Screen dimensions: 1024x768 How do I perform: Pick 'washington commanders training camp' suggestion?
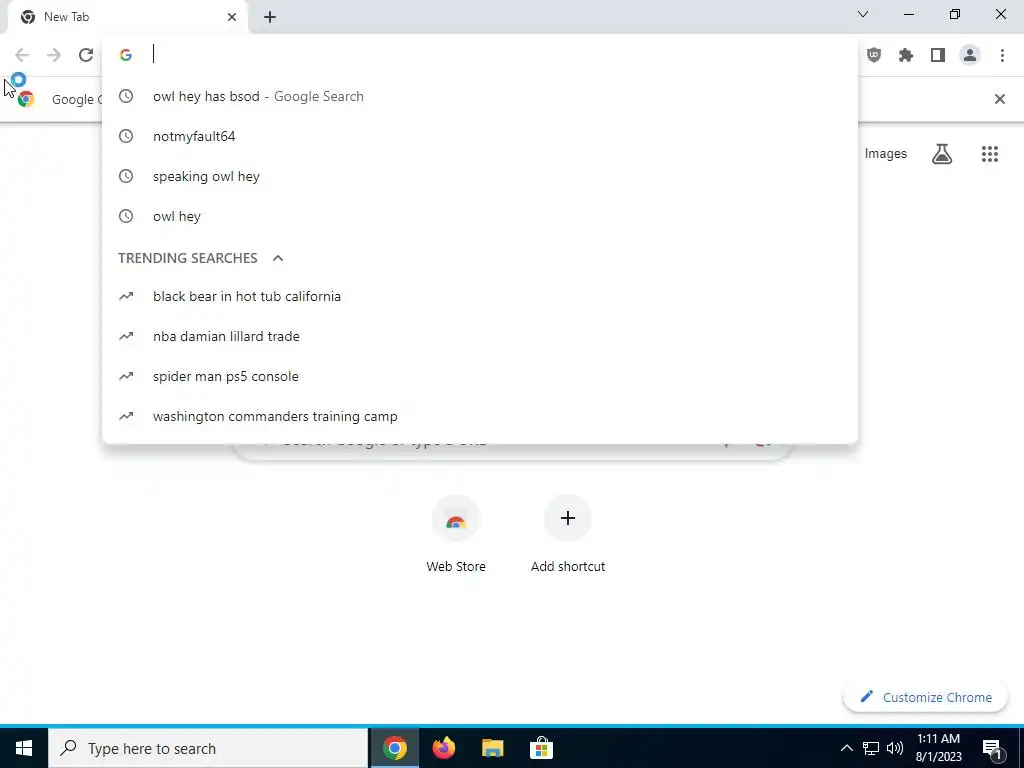[480, 416]
